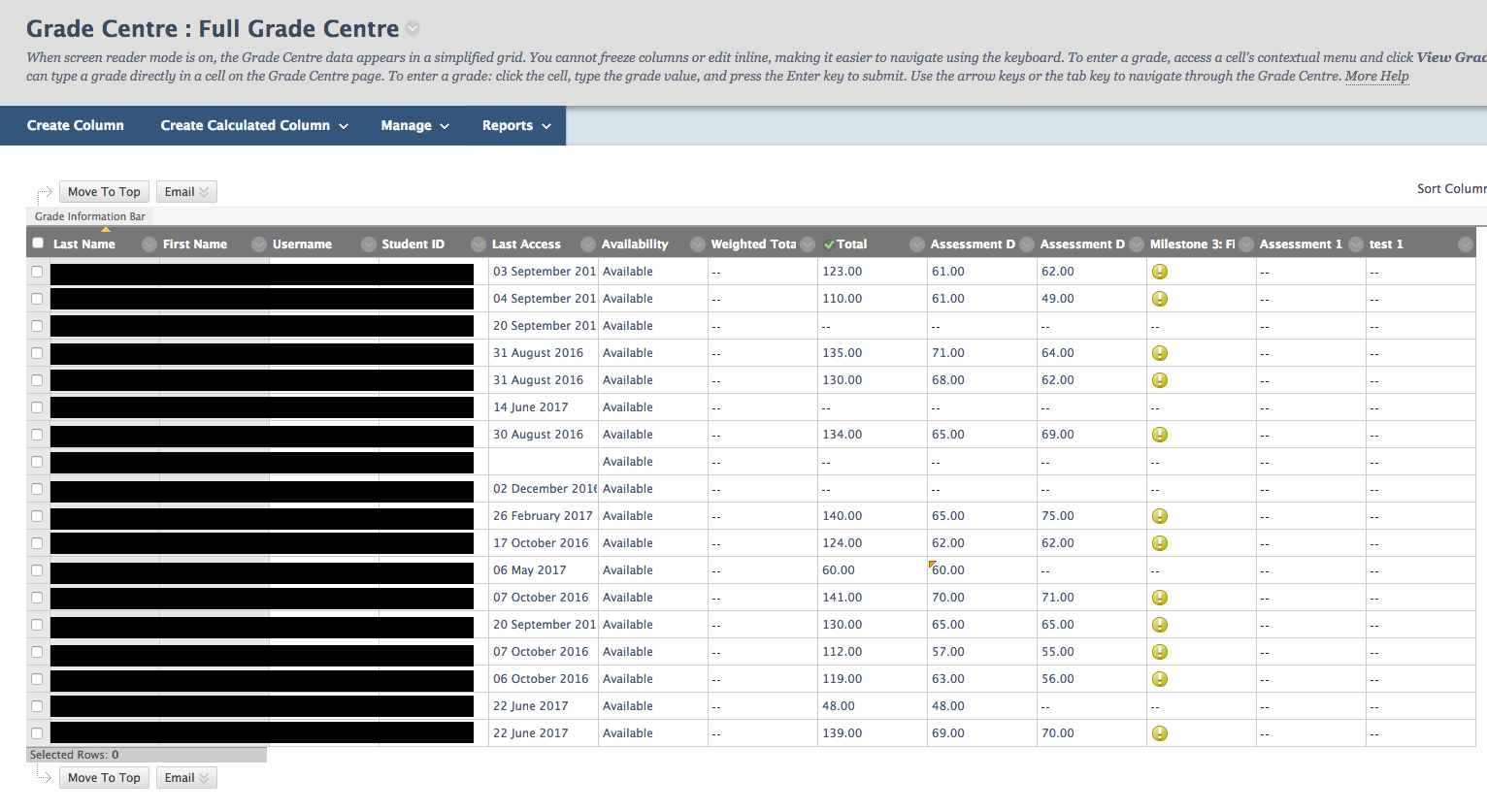This screenshot has height=812, width=1487.
Task: Open Username column options chevron
Action: pos(369,244)
